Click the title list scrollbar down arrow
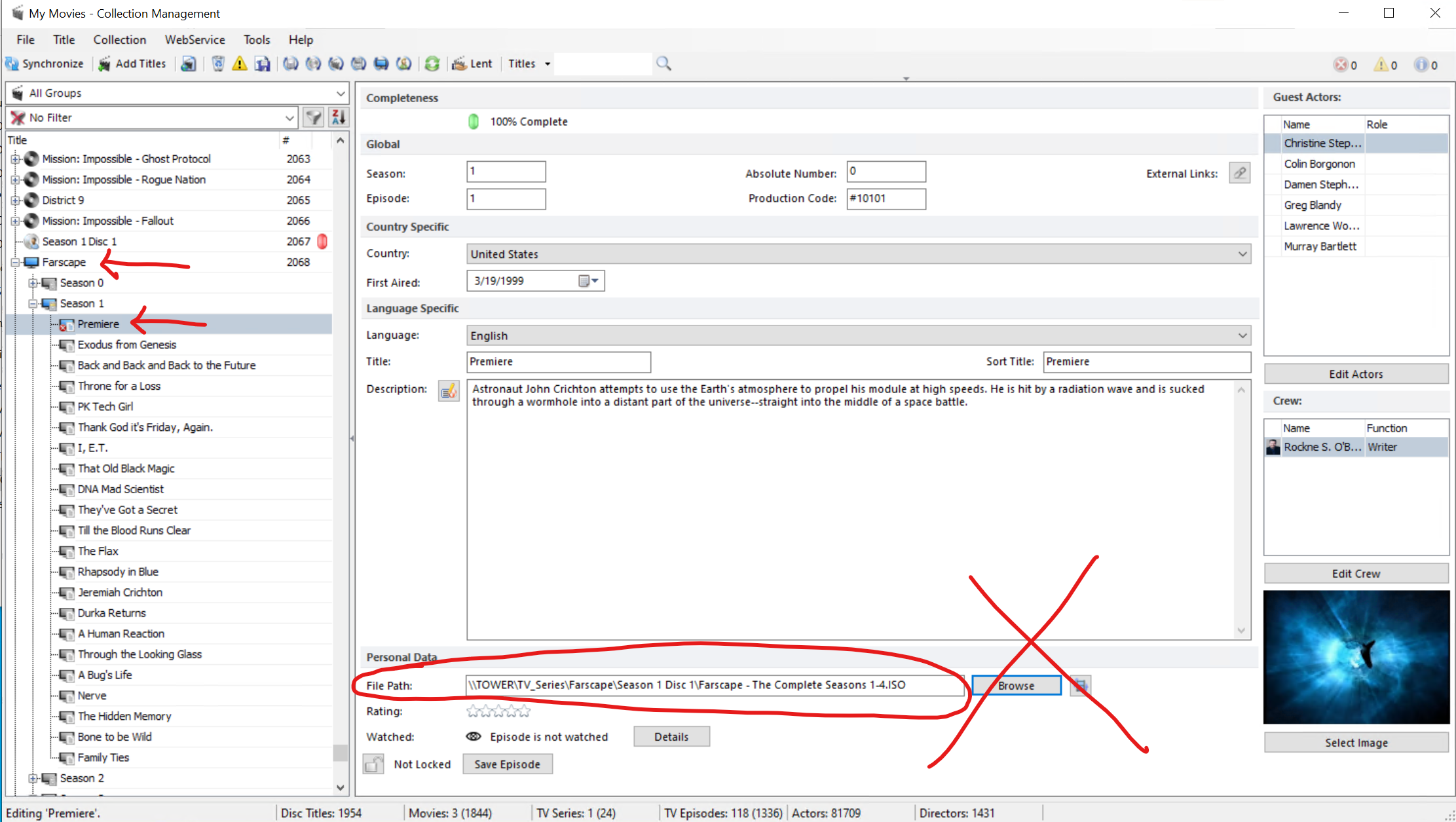Screen dimensions: 1456x822 coord(340,787)
